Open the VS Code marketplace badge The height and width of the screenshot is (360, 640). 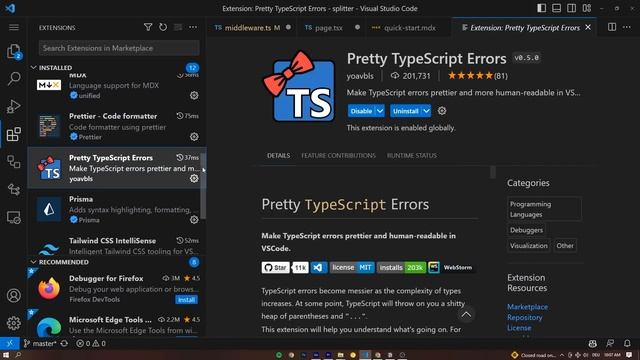pos(319,267)
